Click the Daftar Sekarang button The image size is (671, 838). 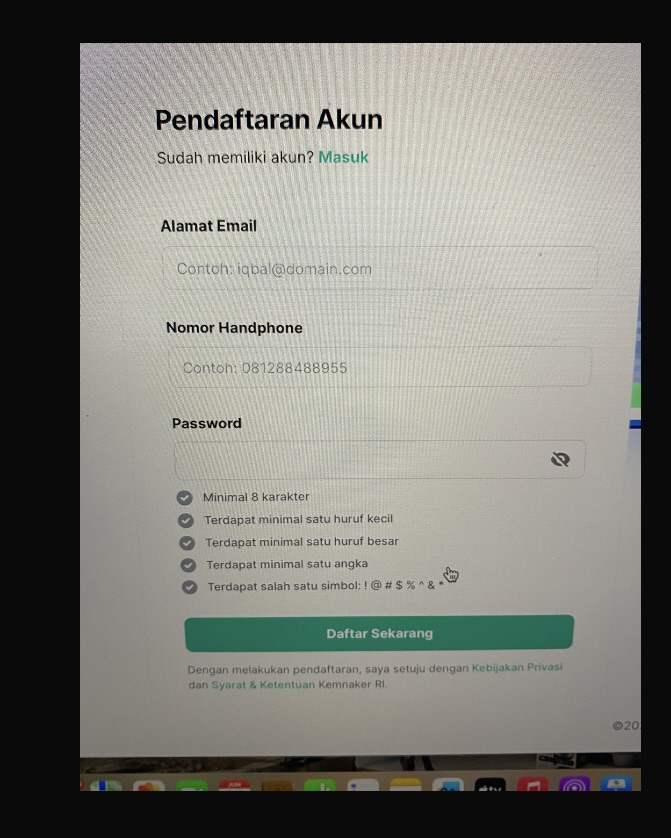379,633
